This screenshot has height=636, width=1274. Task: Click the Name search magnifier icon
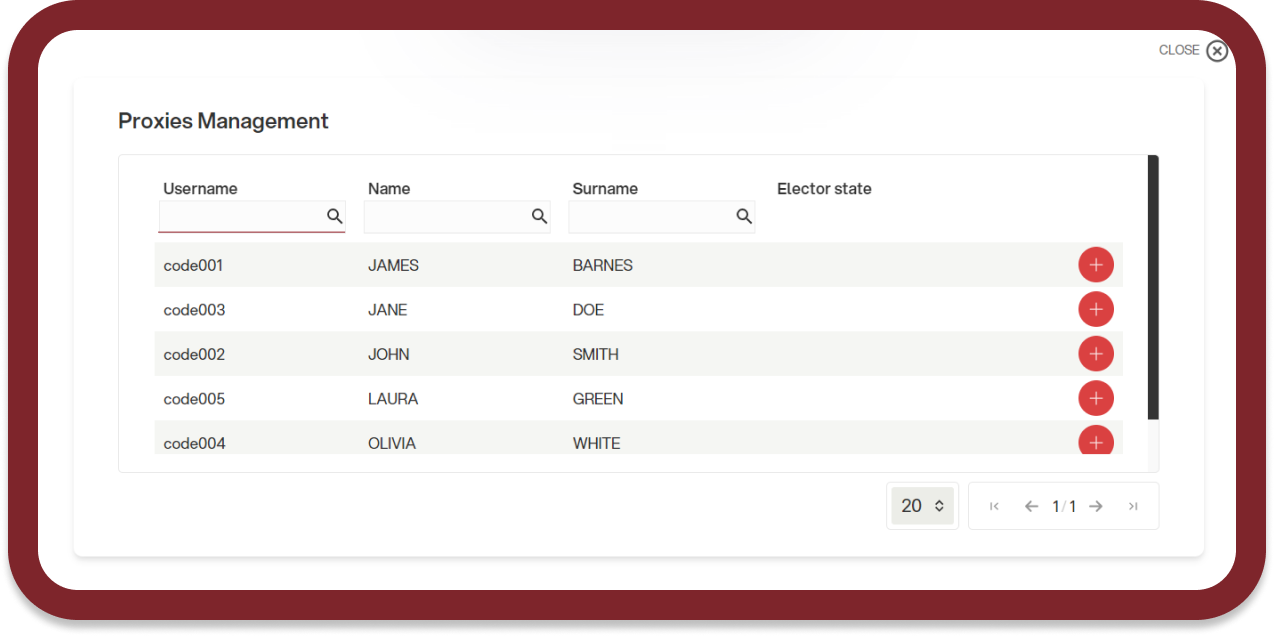(540, 216)
